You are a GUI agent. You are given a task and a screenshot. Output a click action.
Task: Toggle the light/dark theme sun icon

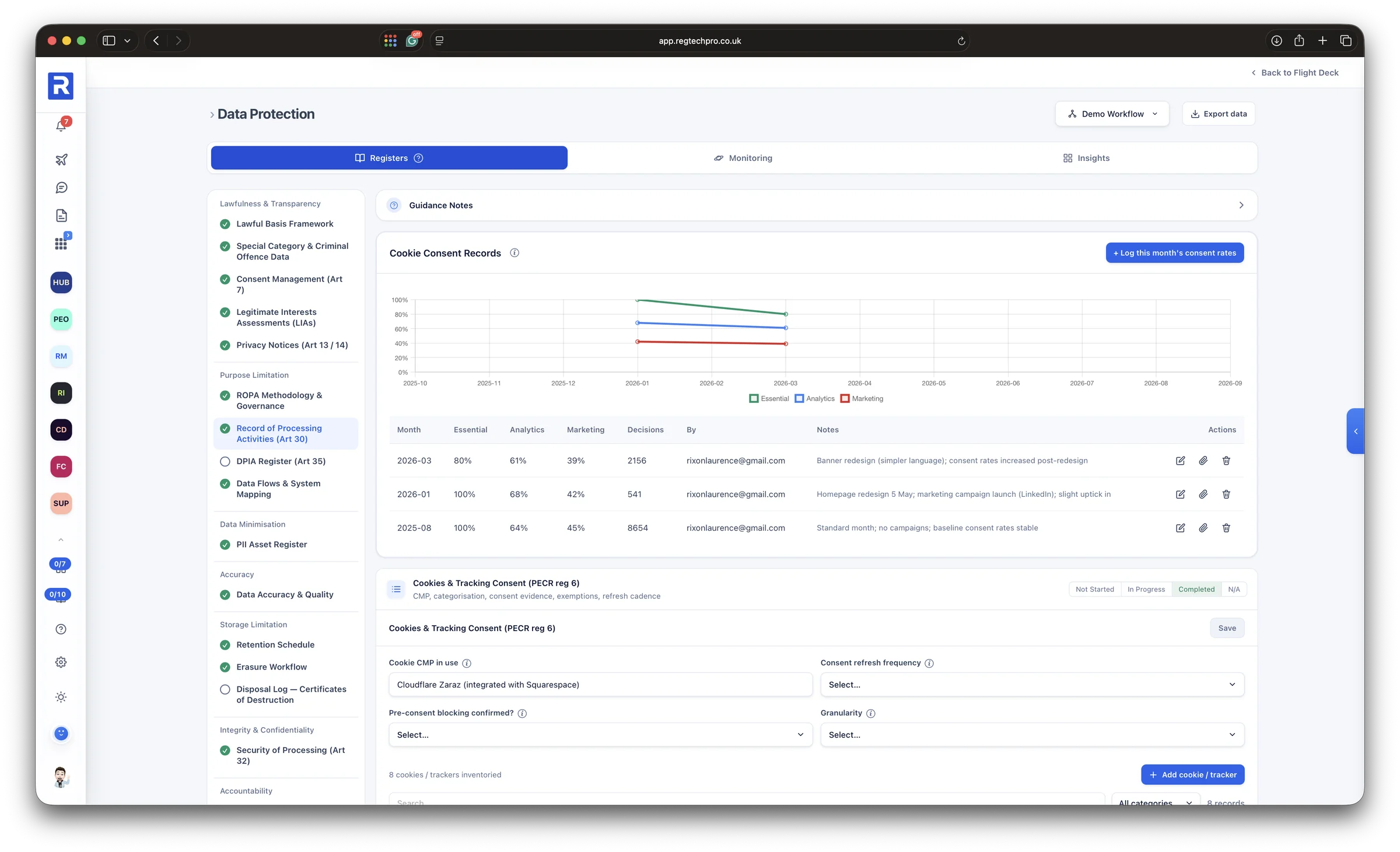[x=61, y=697]
